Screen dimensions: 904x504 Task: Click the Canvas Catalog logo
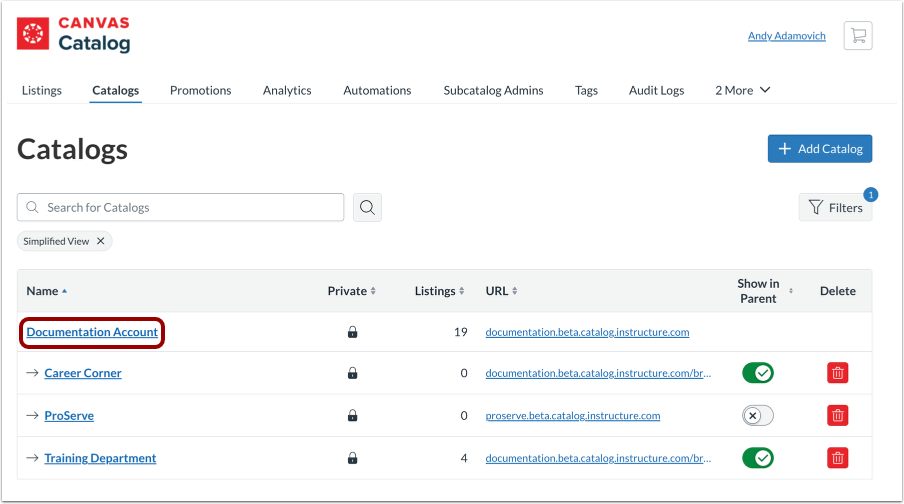74,34
